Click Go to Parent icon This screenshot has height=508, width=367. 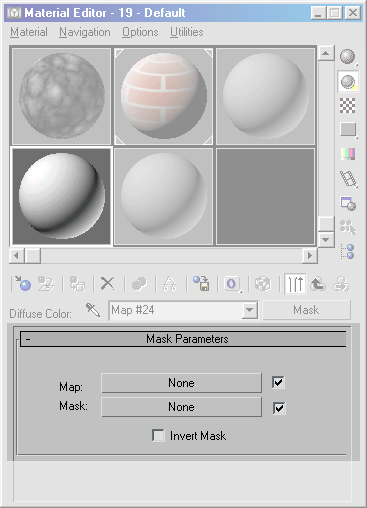(318, 284)
